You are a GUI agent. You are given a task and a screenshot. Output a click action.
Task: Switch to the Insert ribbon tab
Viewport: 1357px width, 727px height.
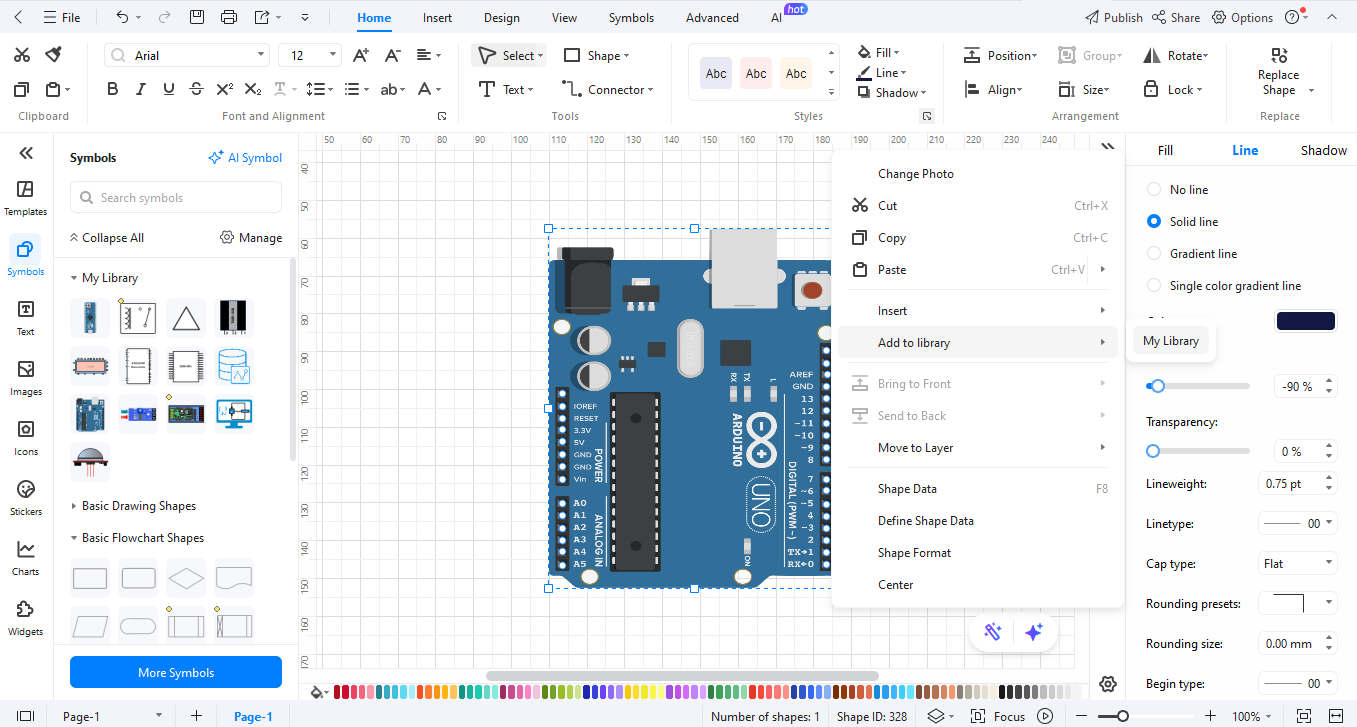[x=437, y=18]
